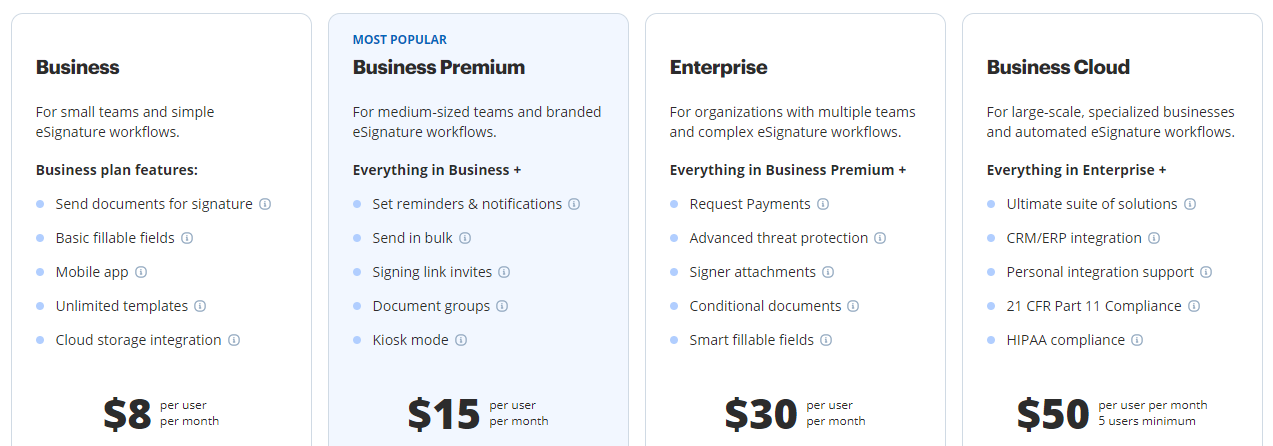Select the Enterprise plan title
The width and height of the screenshot is (1273, 446).
pyautogui.click(x=719, y=68)
